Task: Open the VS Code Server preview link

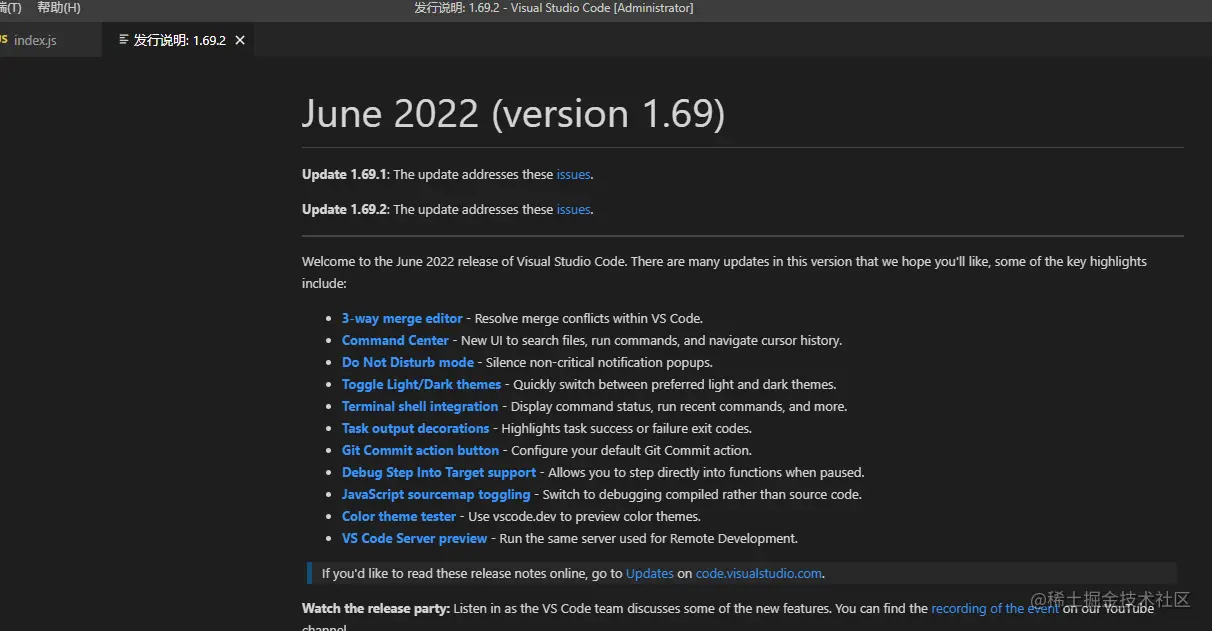Action: pyautogui.click(x=415, y=539)
